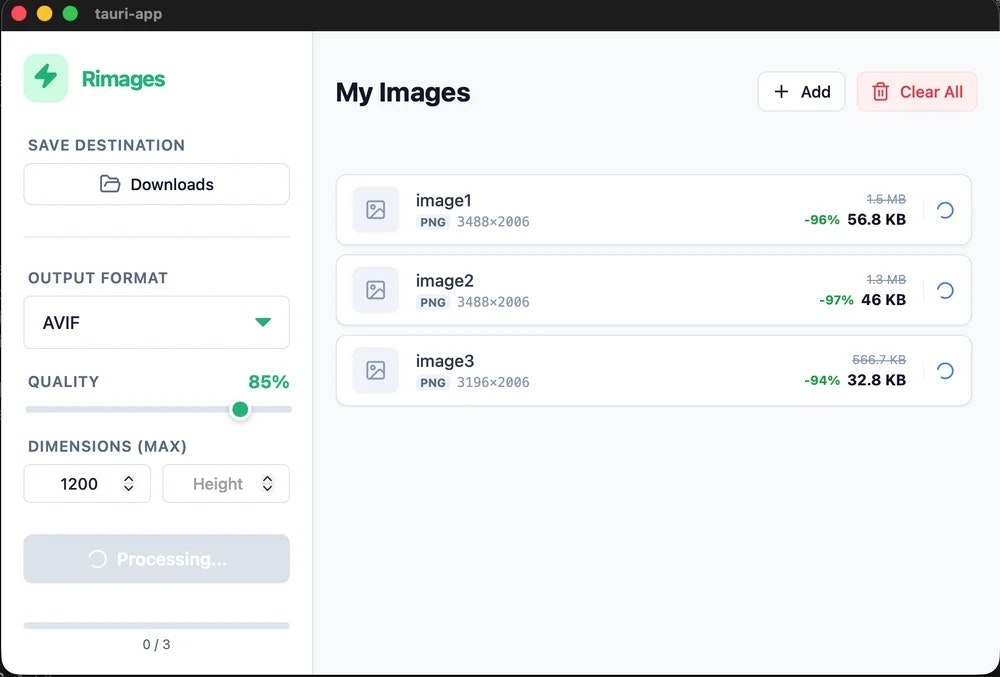Click the spinner icon next to image1
This screenshot has width=1000, height=677.
tap(945, 210)
